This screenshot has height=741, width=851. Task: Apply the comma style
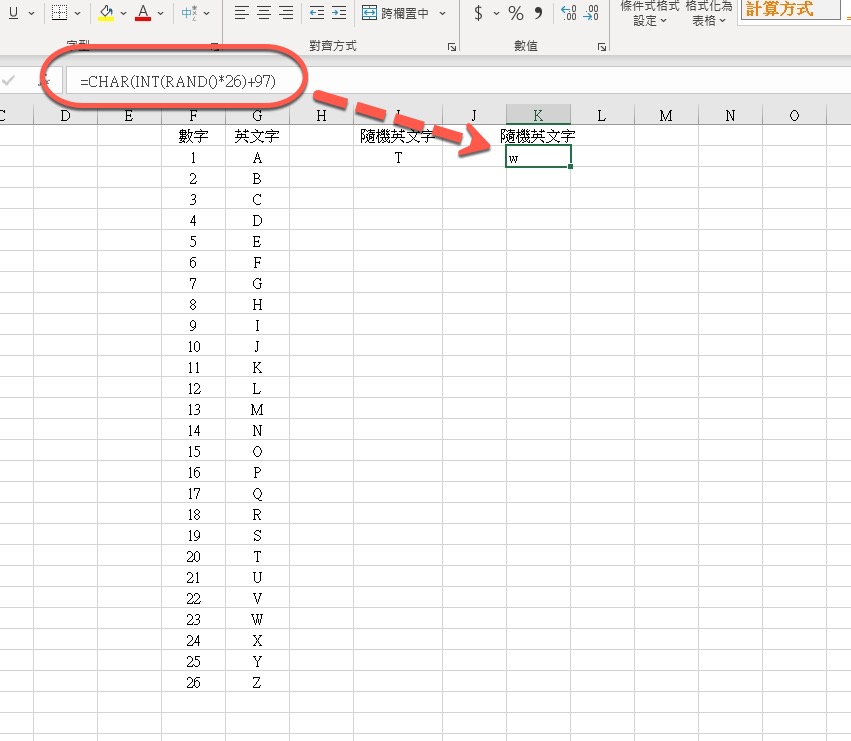coord(538,12)
